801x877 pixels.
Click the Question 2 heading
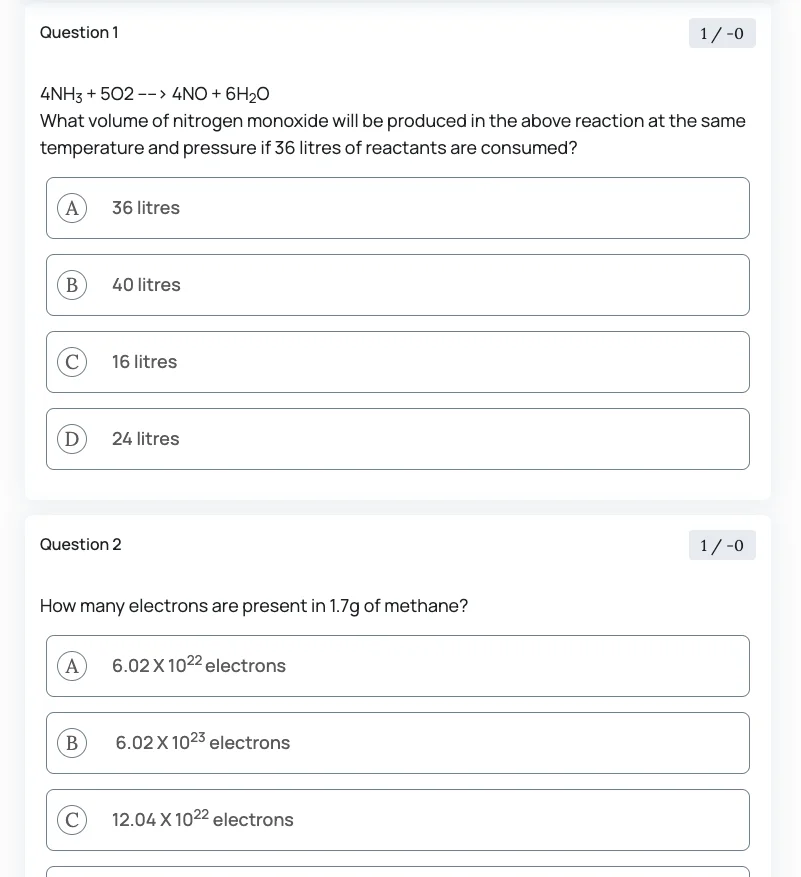[x=81, y=545]
